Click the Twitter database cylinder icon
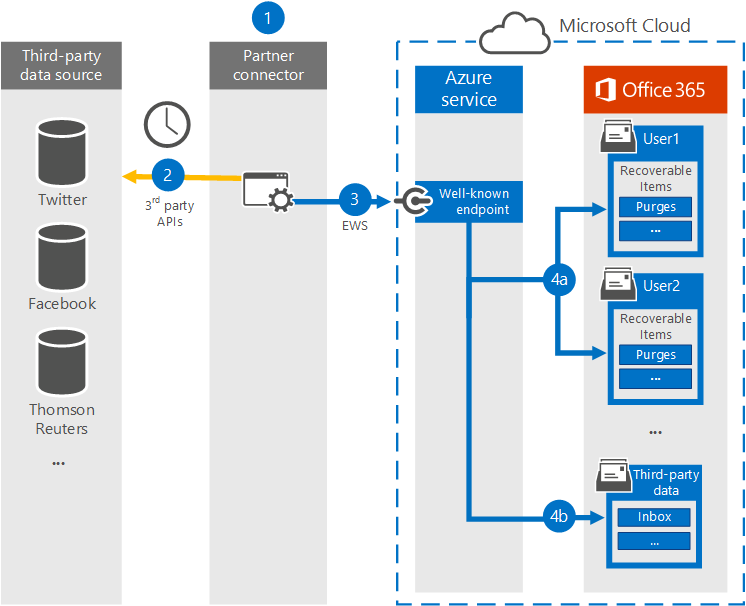 click(62, 152)
